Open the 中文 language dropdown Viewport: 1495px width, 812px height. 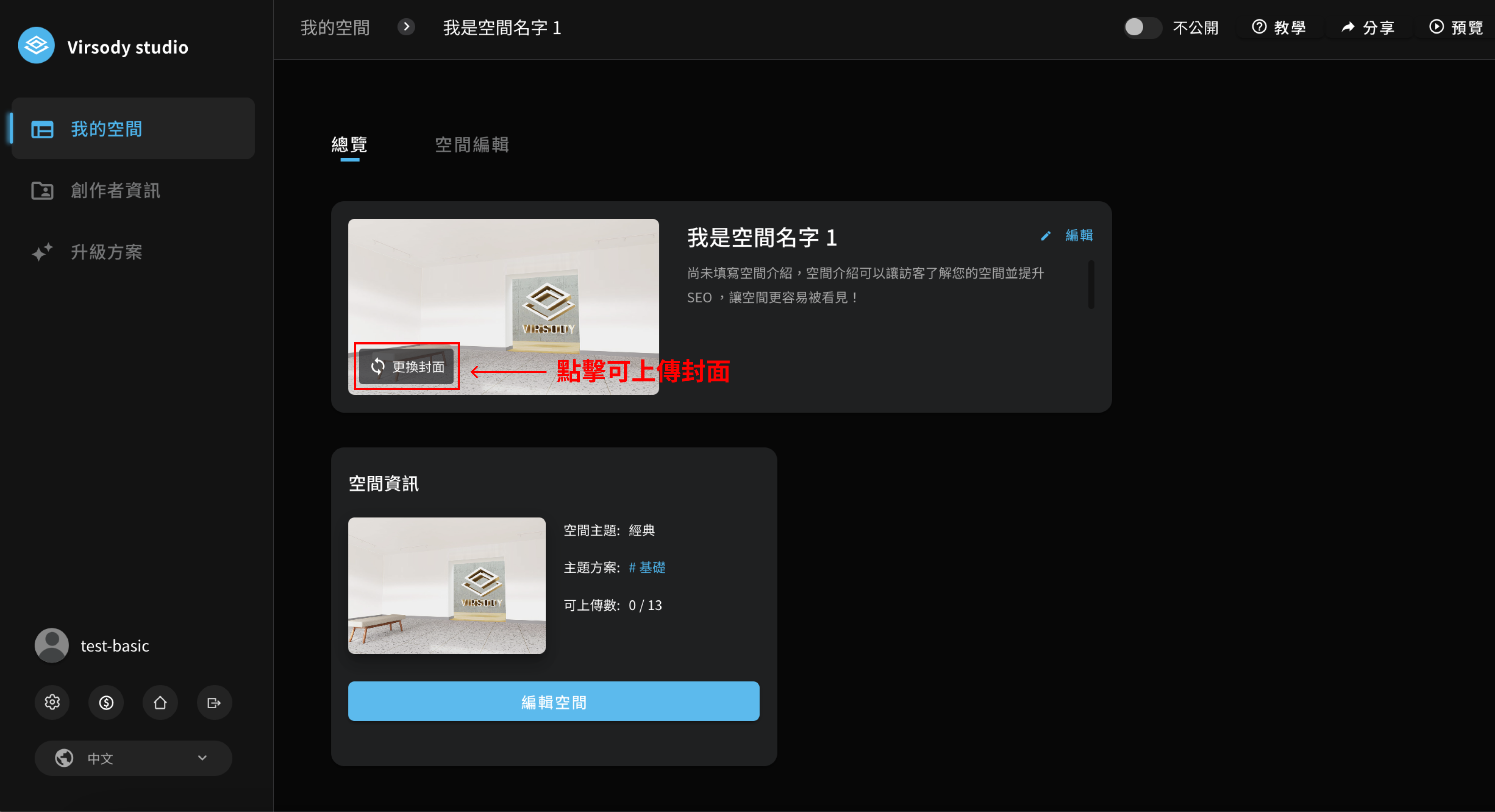pyautogui.click(x=133, y=758)
